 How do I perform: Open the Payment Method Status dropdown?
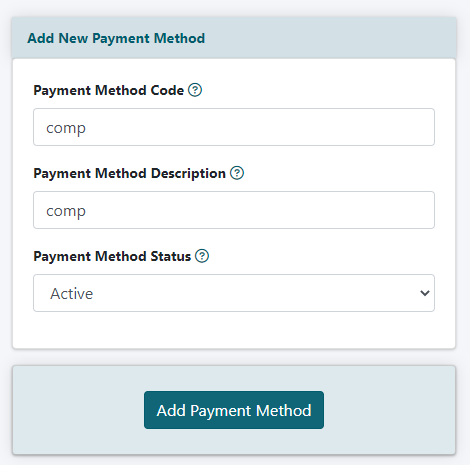tap(234, 293)
